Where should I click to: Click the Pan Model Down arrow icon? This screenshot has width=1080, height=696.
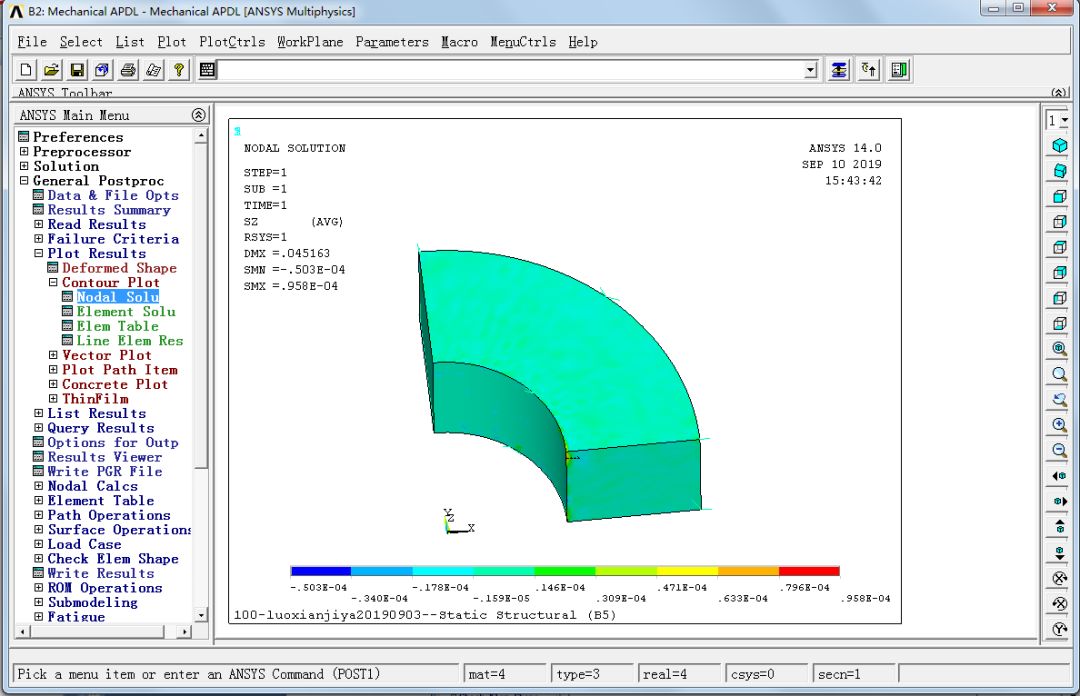tap(1059, 553)
